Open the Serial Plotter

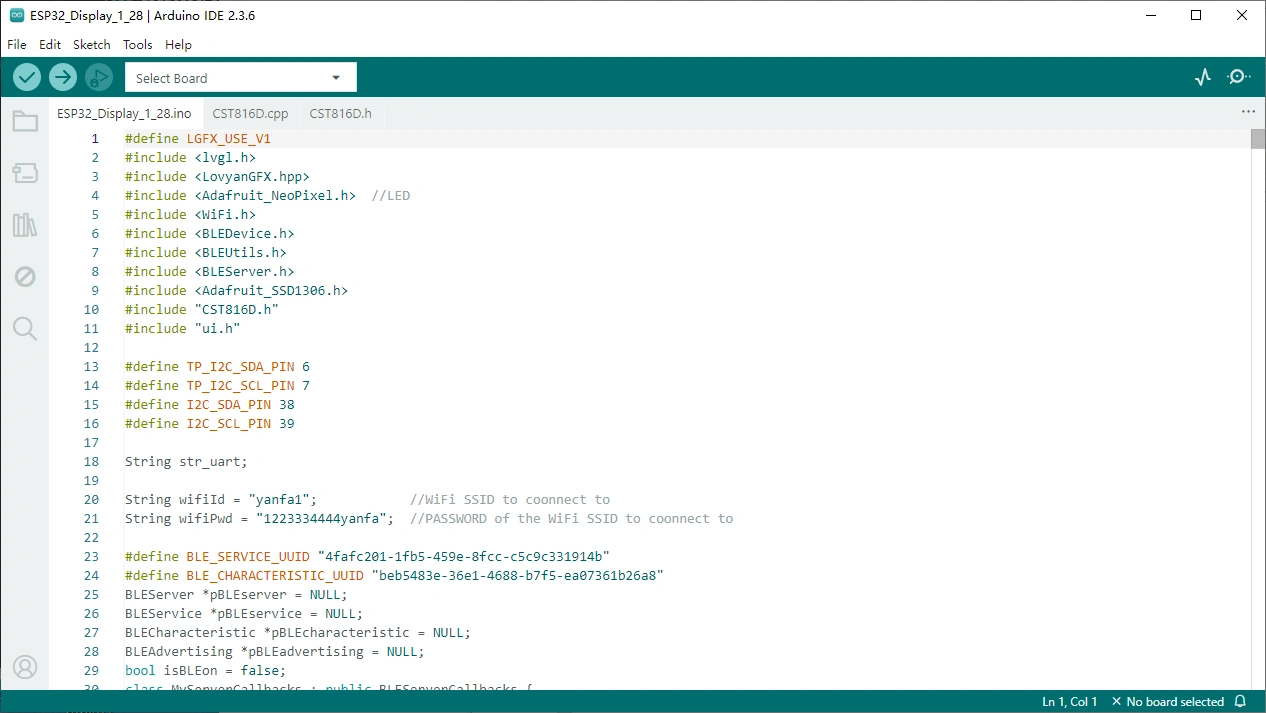(x=1203, y=77)
